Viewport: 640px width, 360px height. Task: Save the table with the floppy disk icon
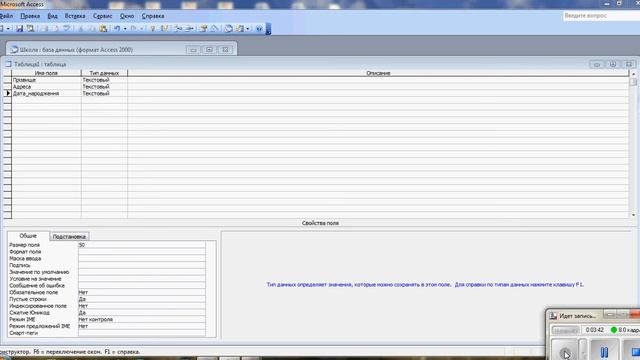19,29
